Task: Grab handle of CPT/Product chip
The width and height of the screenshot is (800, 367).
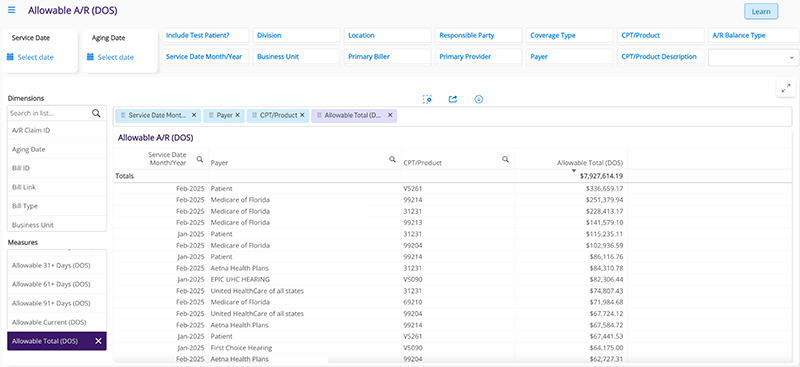Action: click(255, 115)
